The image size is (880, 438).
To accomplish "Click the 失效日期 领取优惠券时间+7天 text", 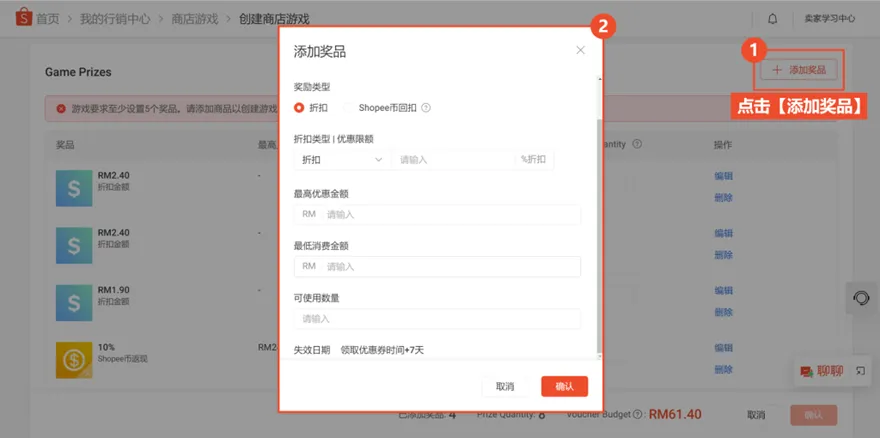I will point(359,350).
